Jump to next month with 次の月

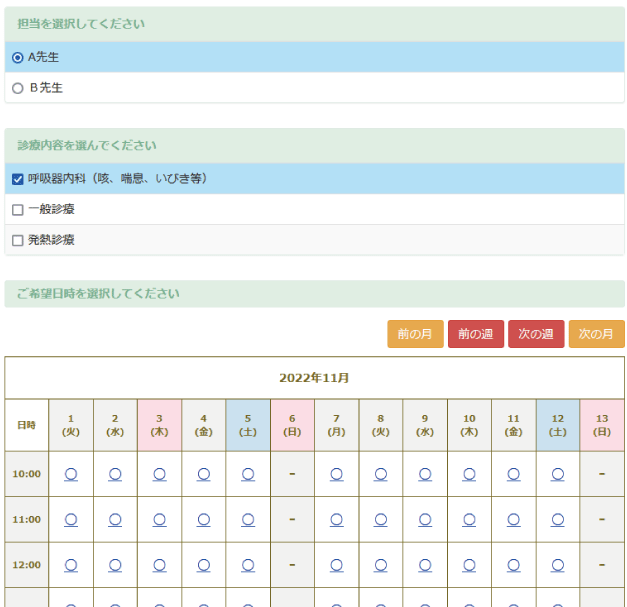click(596, 334)
